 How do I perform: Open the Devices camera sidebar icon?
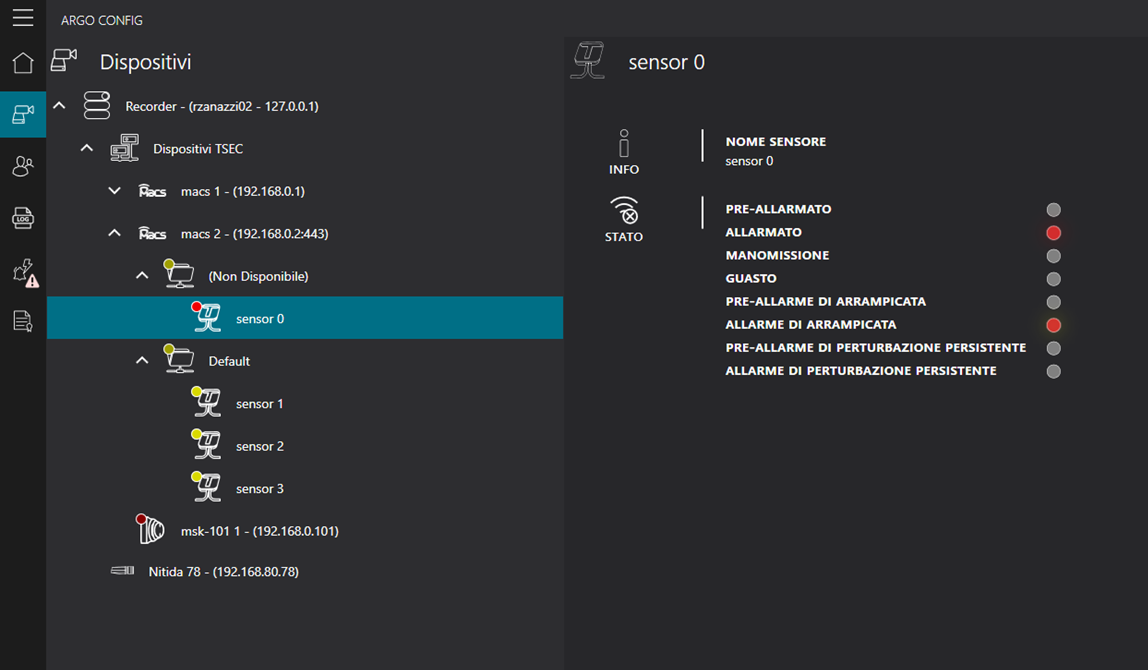22,115
